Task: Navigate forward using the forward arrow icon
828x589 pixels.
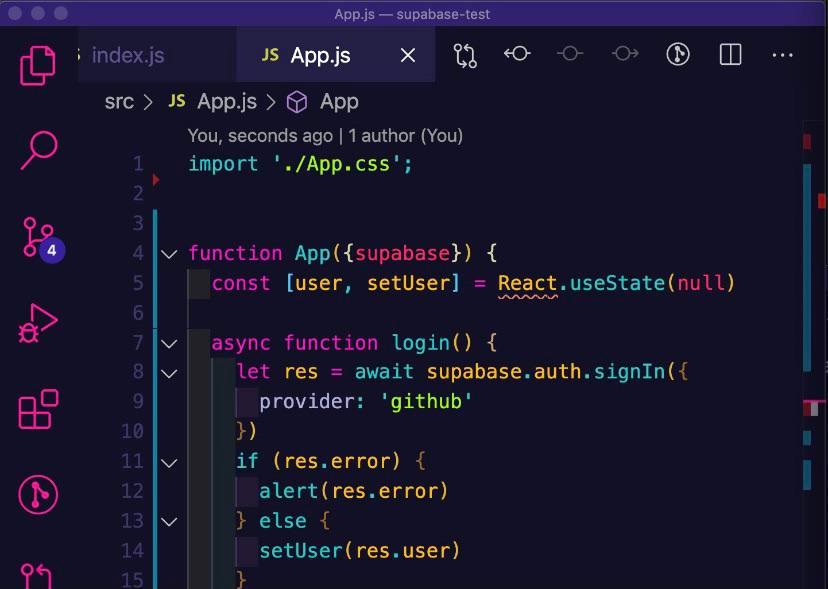Action: 624,54
